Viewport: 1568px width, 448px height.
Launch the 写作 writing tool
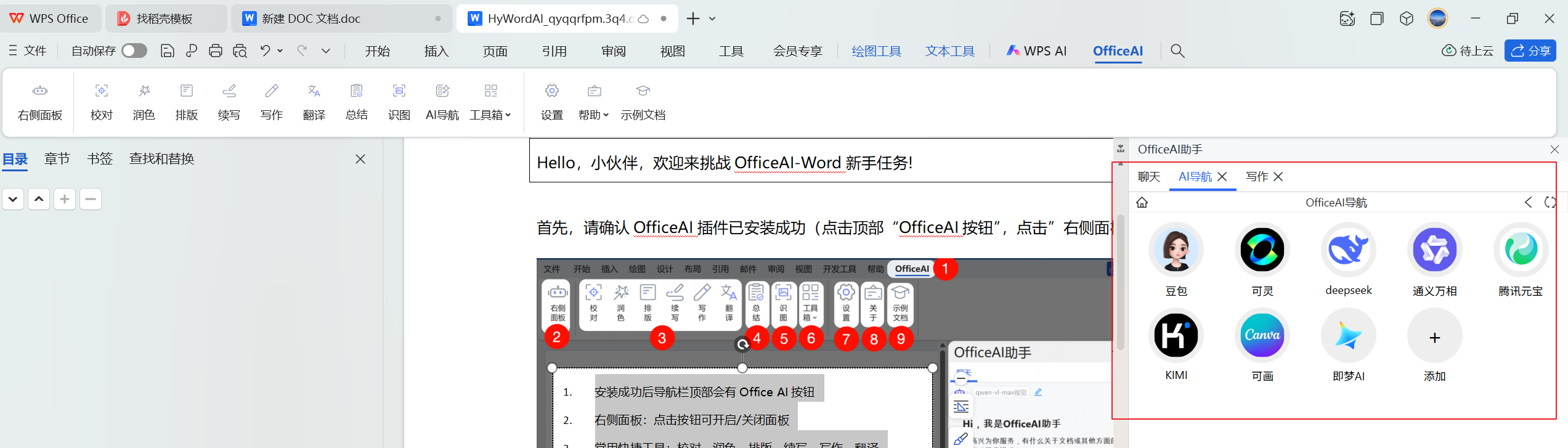coord(272,102)
